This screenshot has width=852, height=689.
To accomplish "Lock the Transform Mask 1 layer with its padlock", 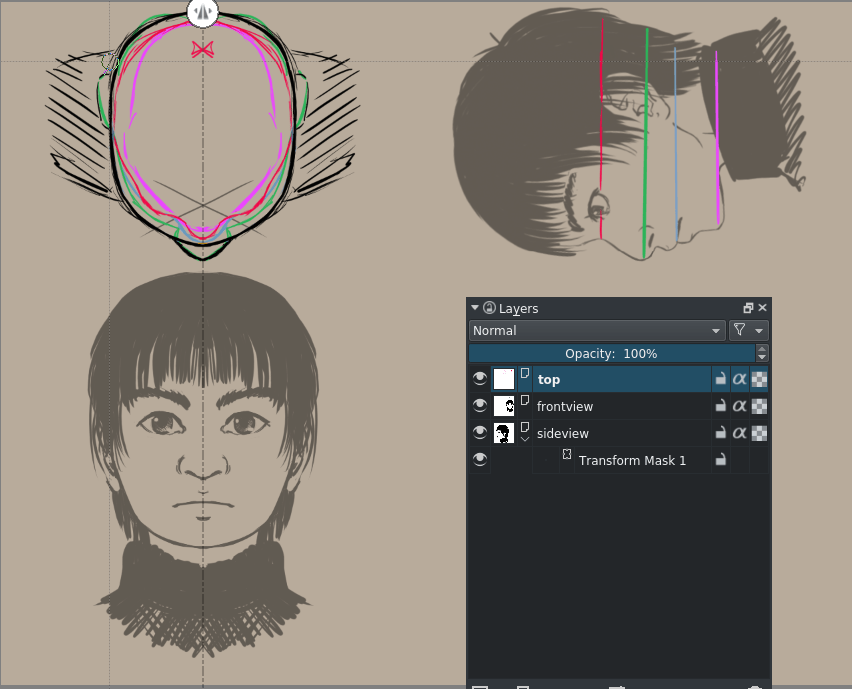I will tap(721, 459).
